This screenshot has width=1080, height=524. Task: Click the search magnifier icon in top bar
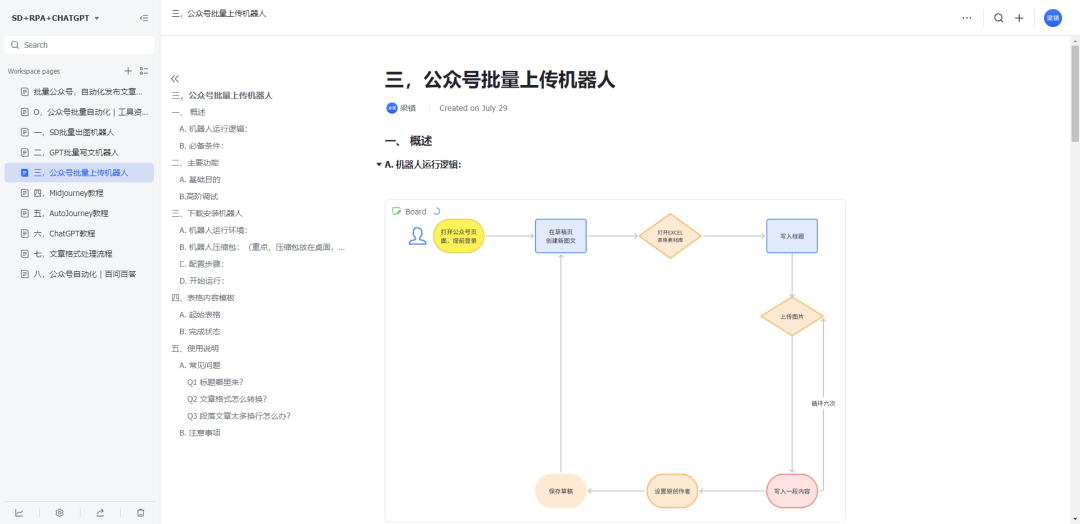[999, 18]
